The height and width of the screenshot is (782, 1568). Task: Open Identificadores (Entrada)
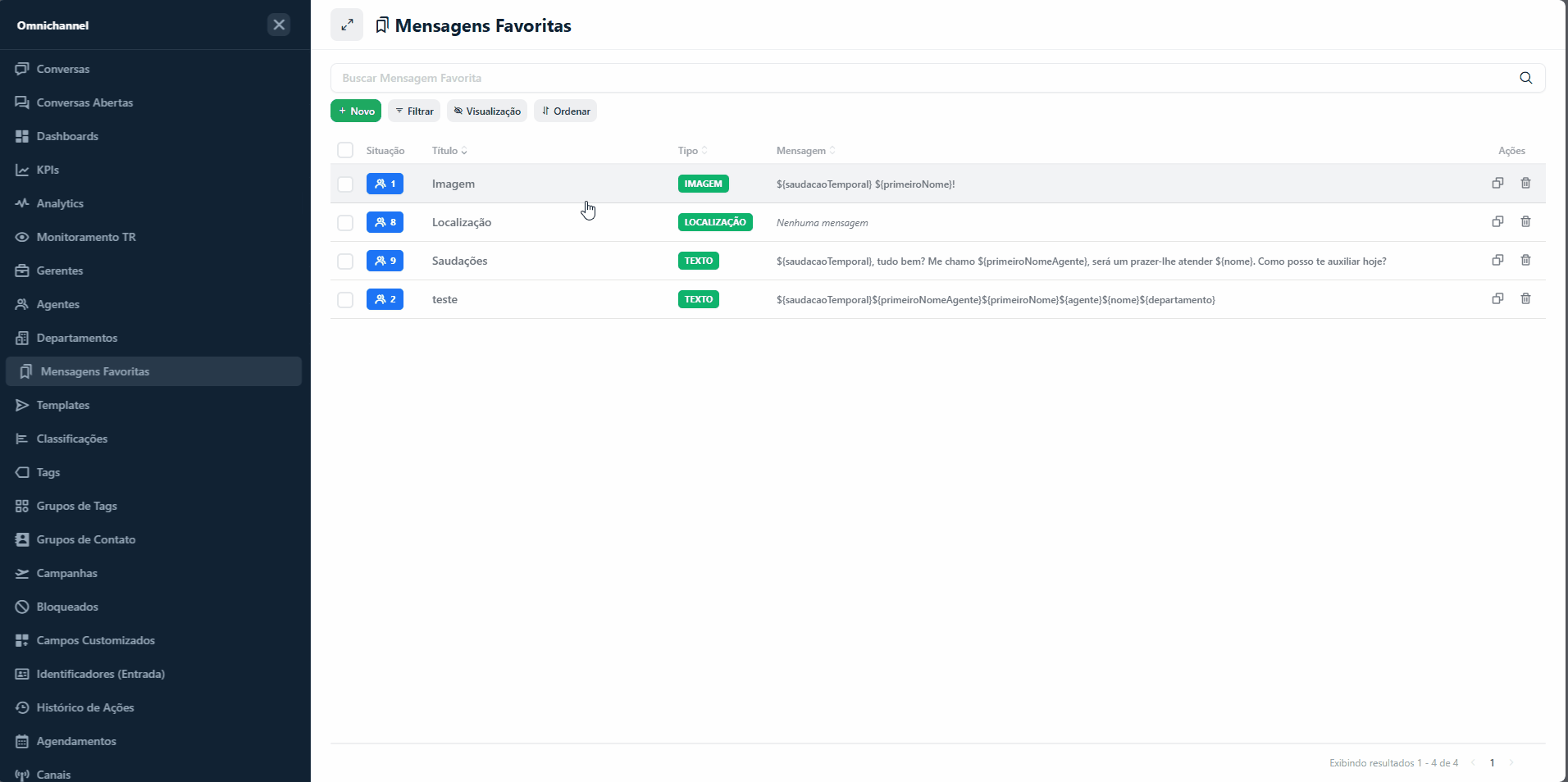coord(153,674)
